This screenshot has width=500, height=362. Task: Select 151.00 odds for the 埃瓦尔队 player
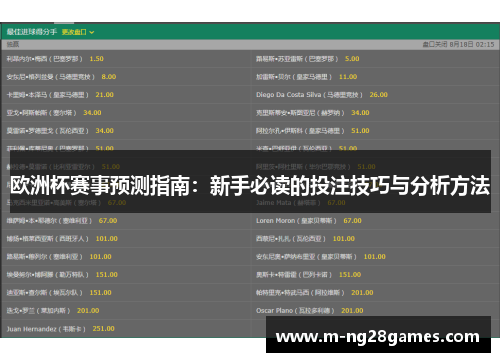pyautogui.click(x=101, y=293)
